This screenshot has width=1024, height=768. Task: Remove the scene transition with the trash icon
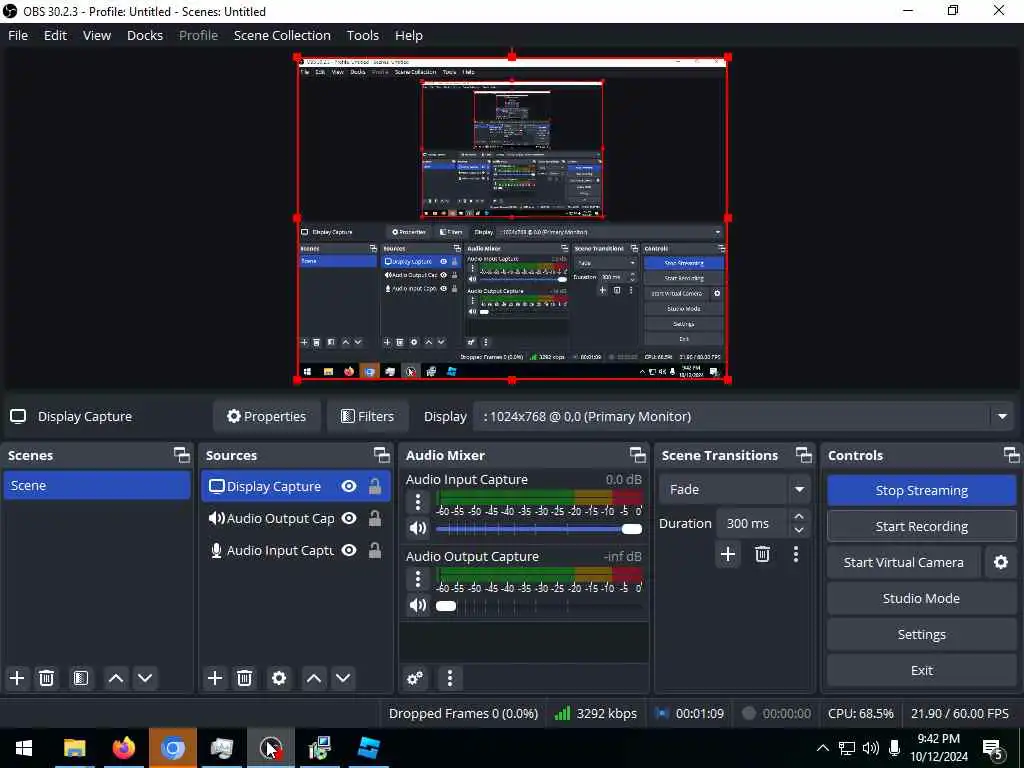762,554
